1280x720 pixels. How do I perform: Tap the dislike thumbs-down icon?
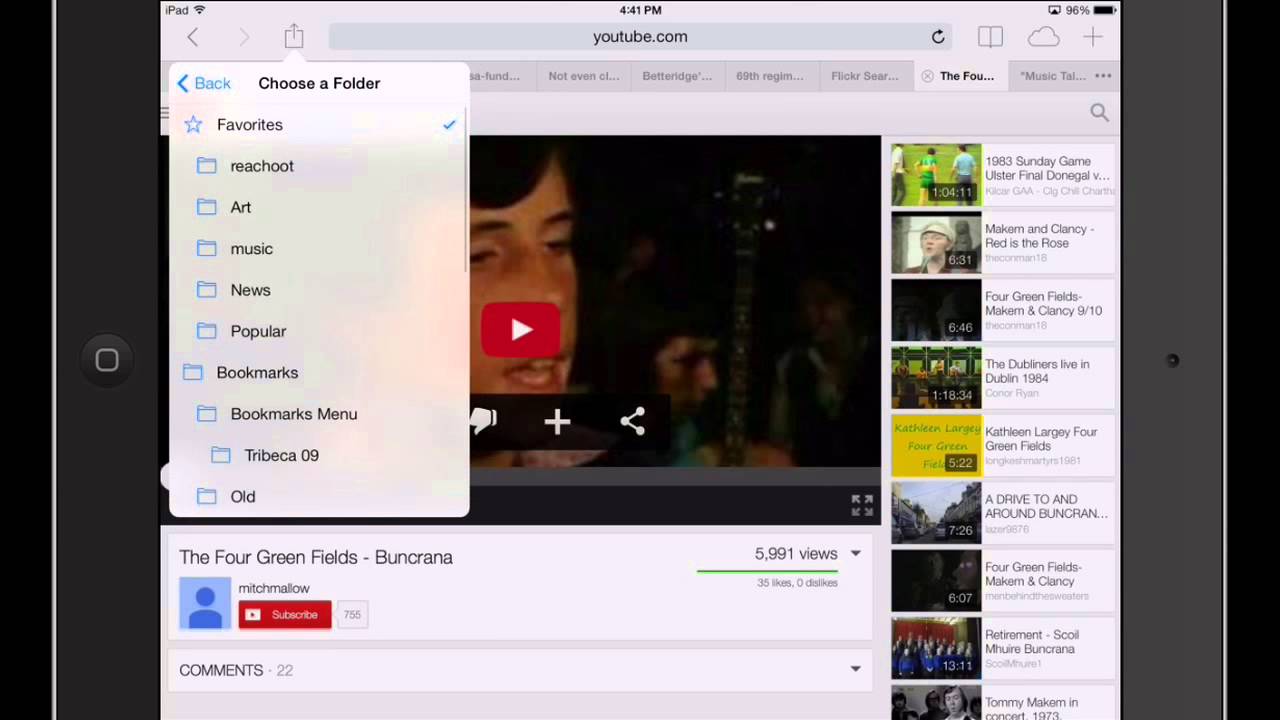coord(484,421)
